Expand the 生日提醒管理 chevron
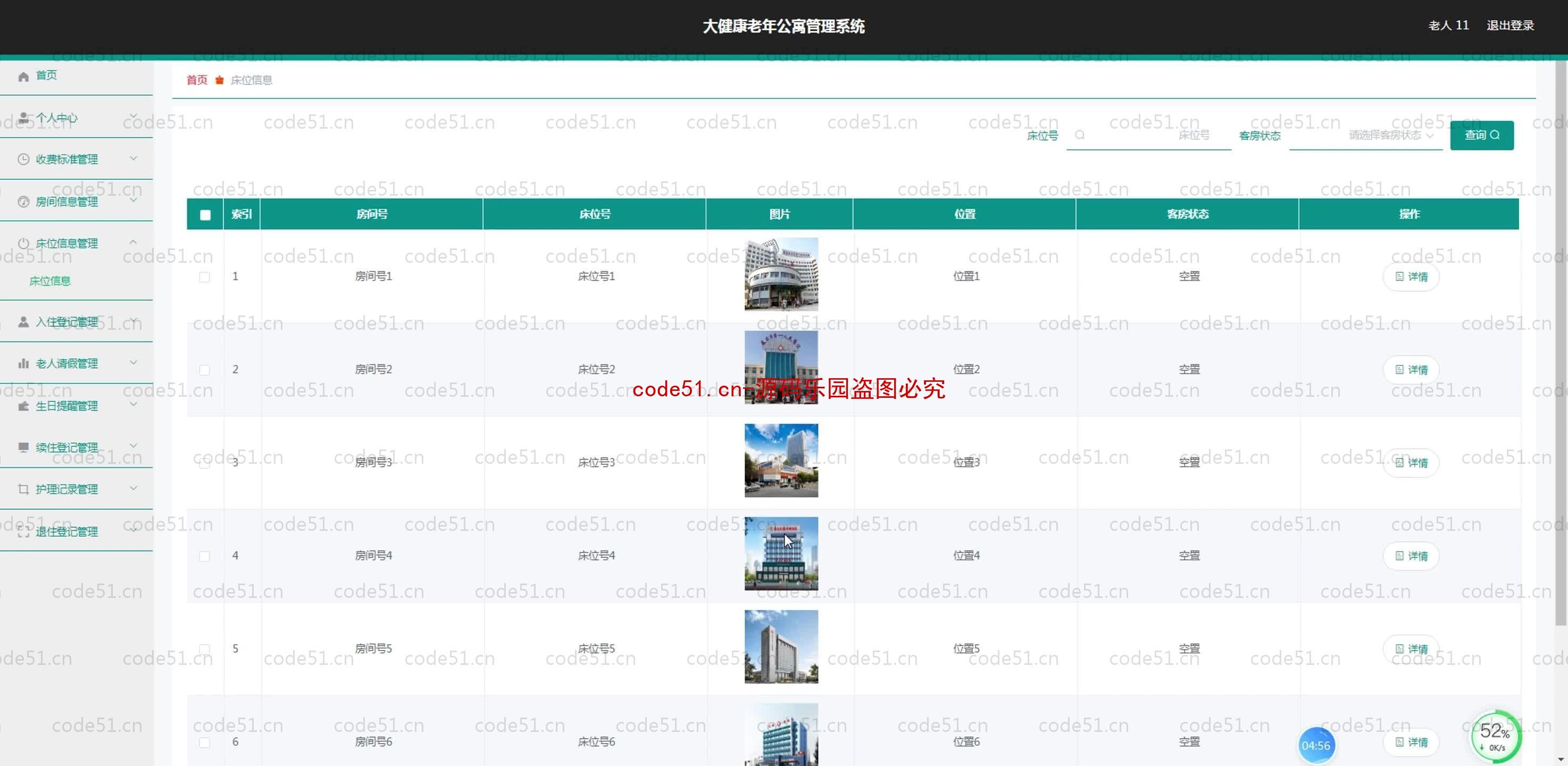Screen dimensions: 1568x766 (134, 404)
